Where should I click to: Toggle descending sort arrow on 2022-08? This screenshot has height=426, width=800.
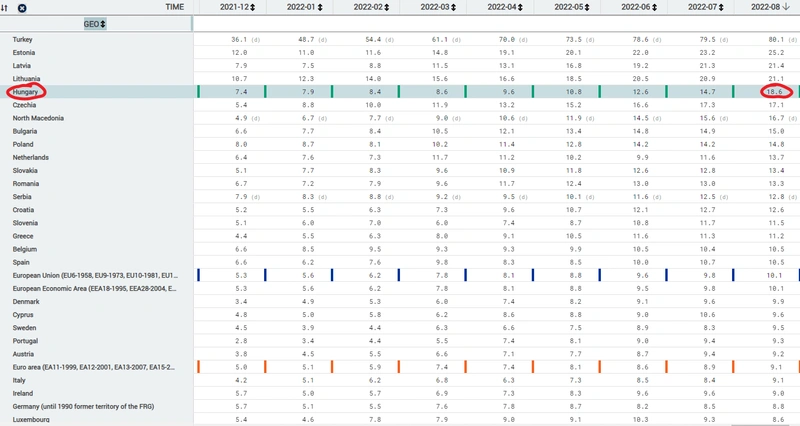786,7
